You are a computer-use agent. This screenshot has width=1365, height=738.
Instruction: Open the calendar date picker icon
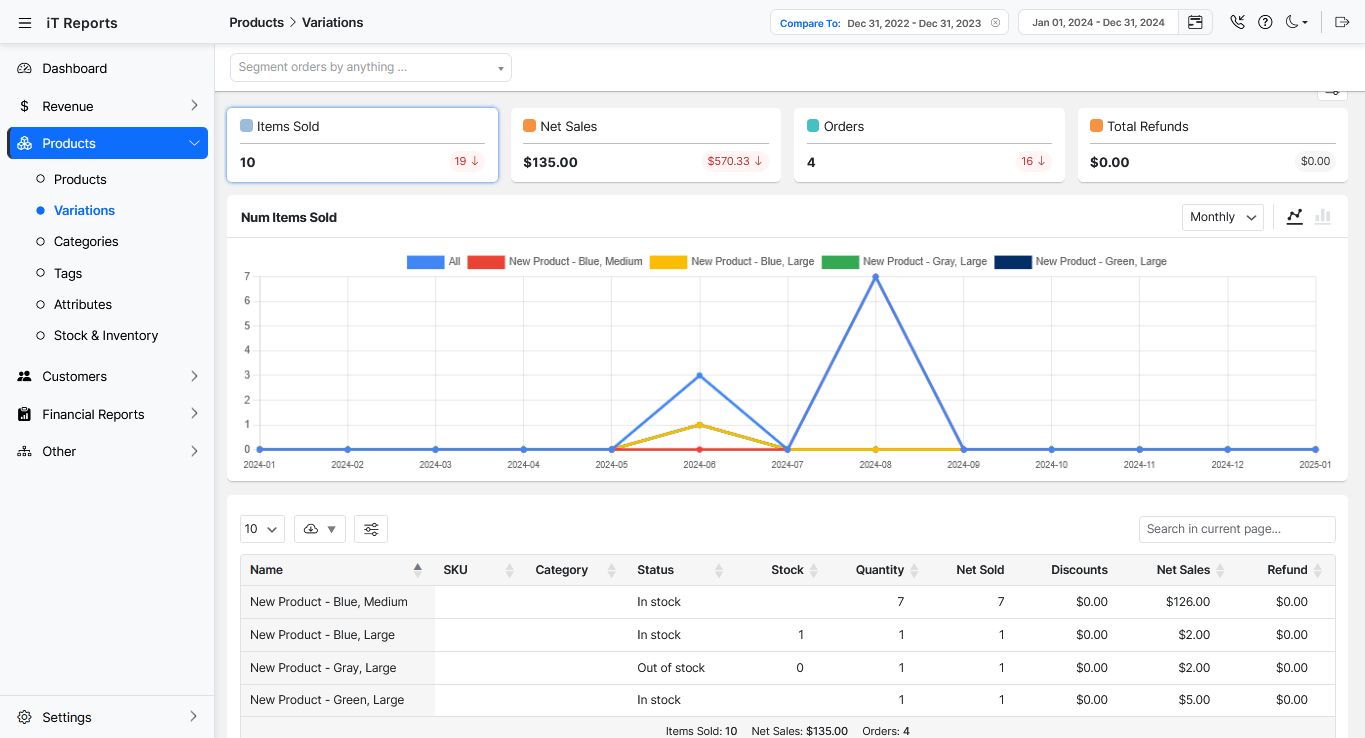click(x=1195, y=22)
